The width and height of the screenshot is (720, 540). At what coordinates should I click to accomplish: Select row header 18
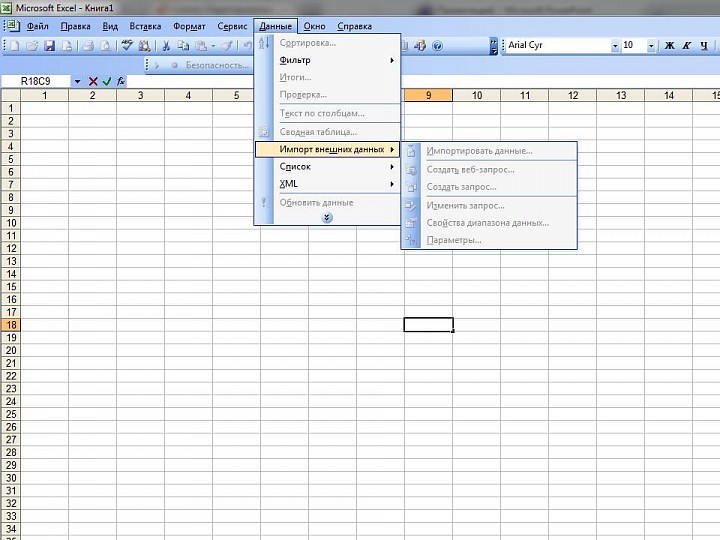click(x=11, y=325)
